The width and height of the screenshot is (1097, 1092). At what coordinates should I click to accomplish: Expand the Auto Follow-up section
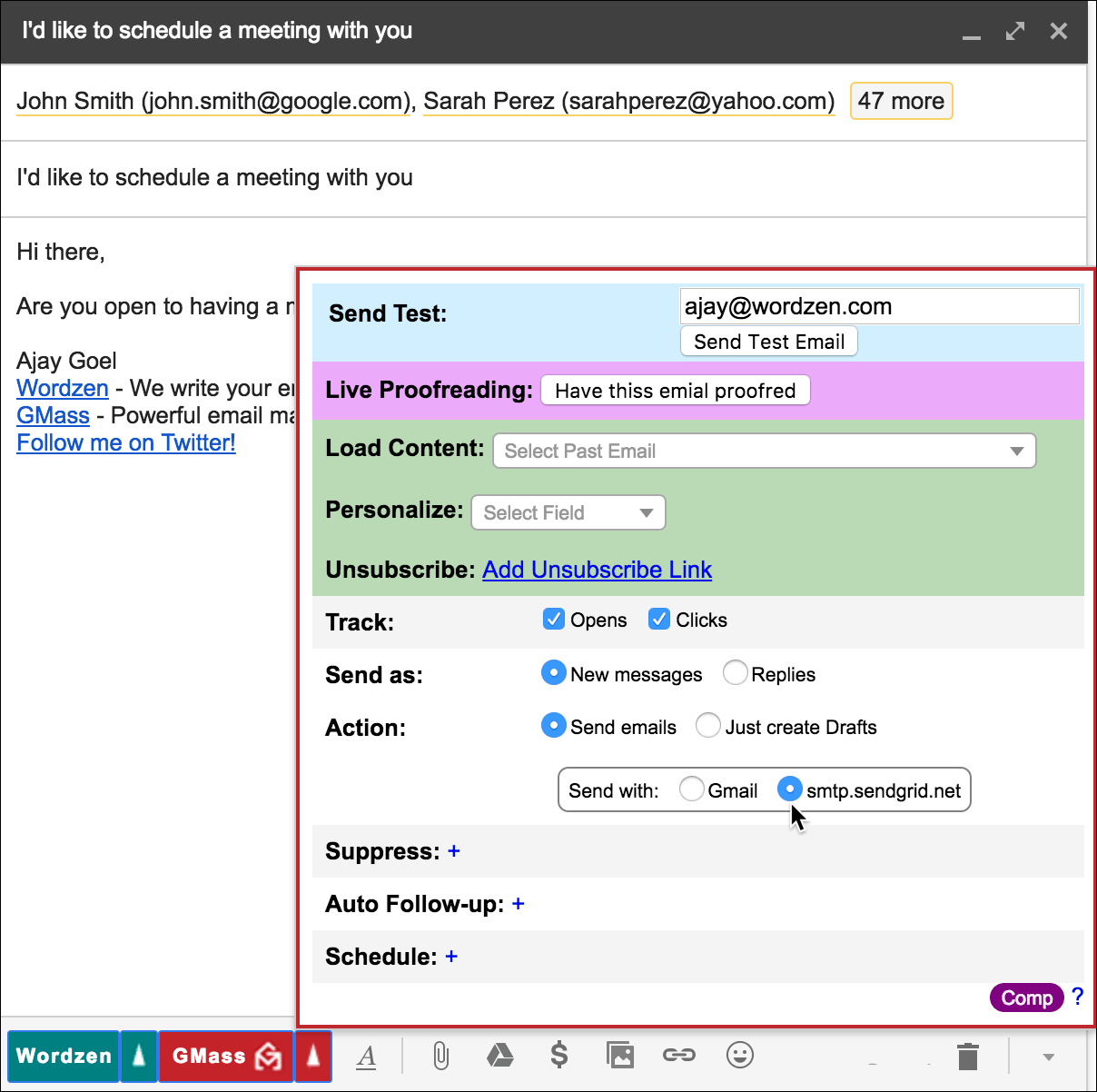(518, 903)
